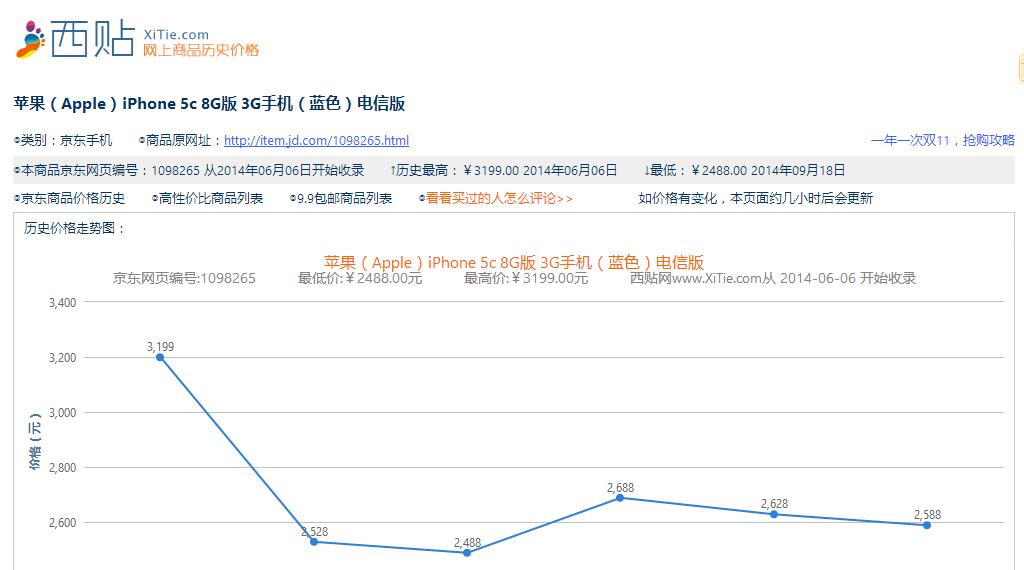Viewport: 1024px width, 570px height.
Task: Click the 2,628 chart marker
Action: [x=774, y=514]
